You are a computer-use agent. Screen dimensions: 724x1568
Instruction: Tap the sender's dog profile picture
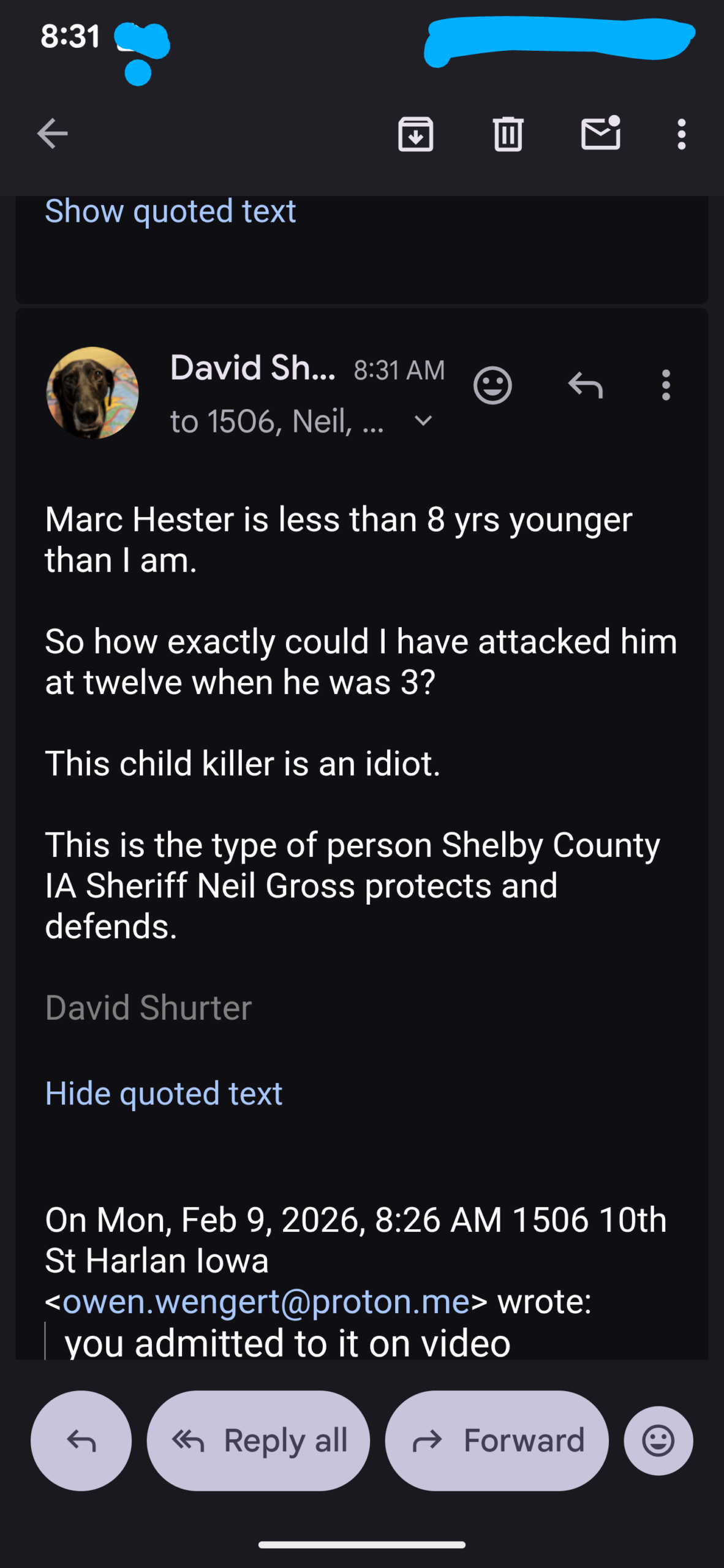pyautogui.click(x=92, y=393)
